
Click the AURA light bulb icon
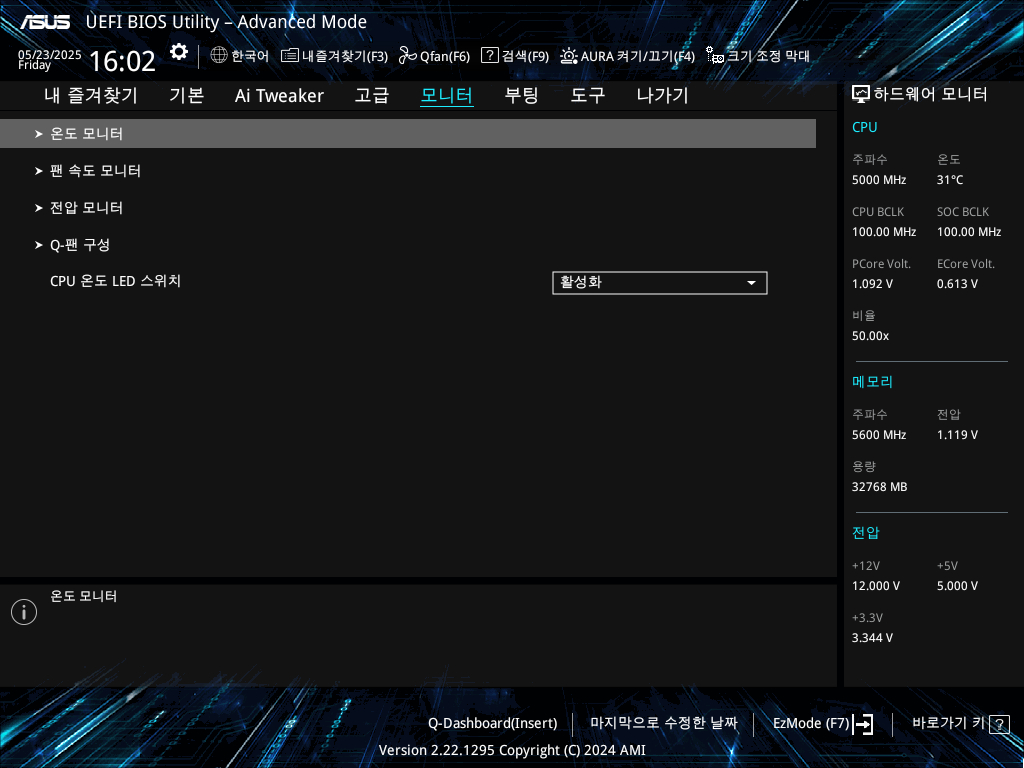[569, 56]
